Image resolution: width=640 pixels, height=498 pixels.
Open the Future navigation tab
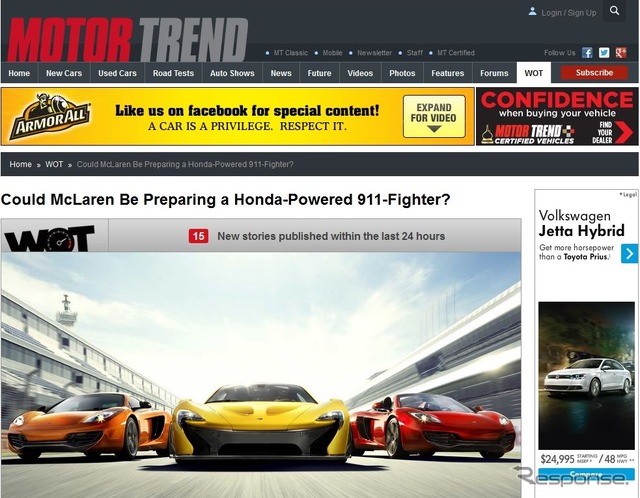(x=319, y=73)
